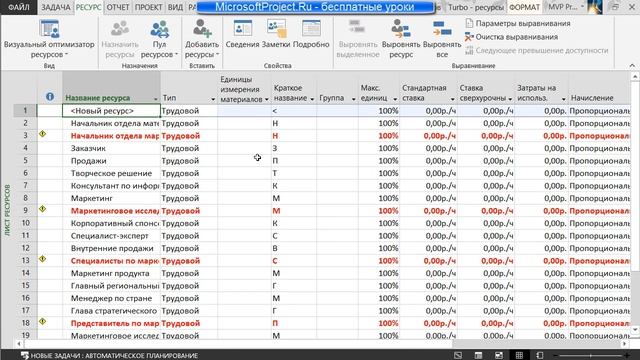Select the Специалист-эксперт resource

(110, 236)
